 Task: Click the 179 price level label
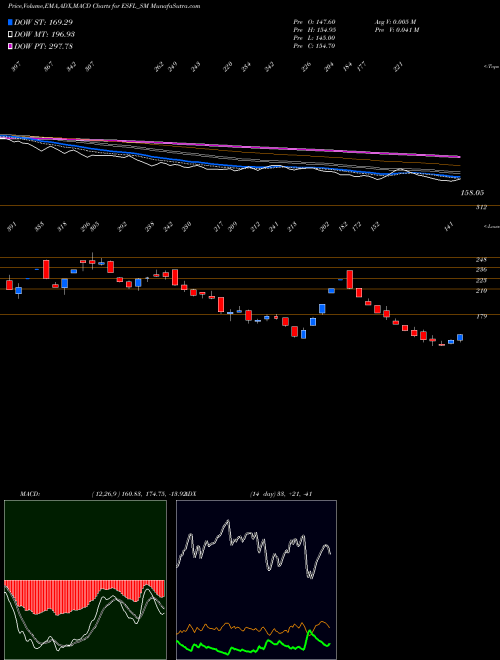(481, 317)
